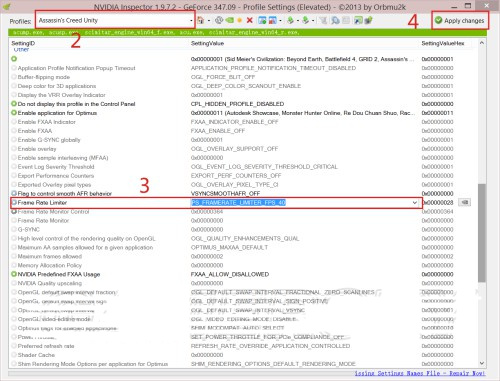Viewport: 500px width, 381px height.
Task: Click the green application executables bar
Action: coord(247,32)
